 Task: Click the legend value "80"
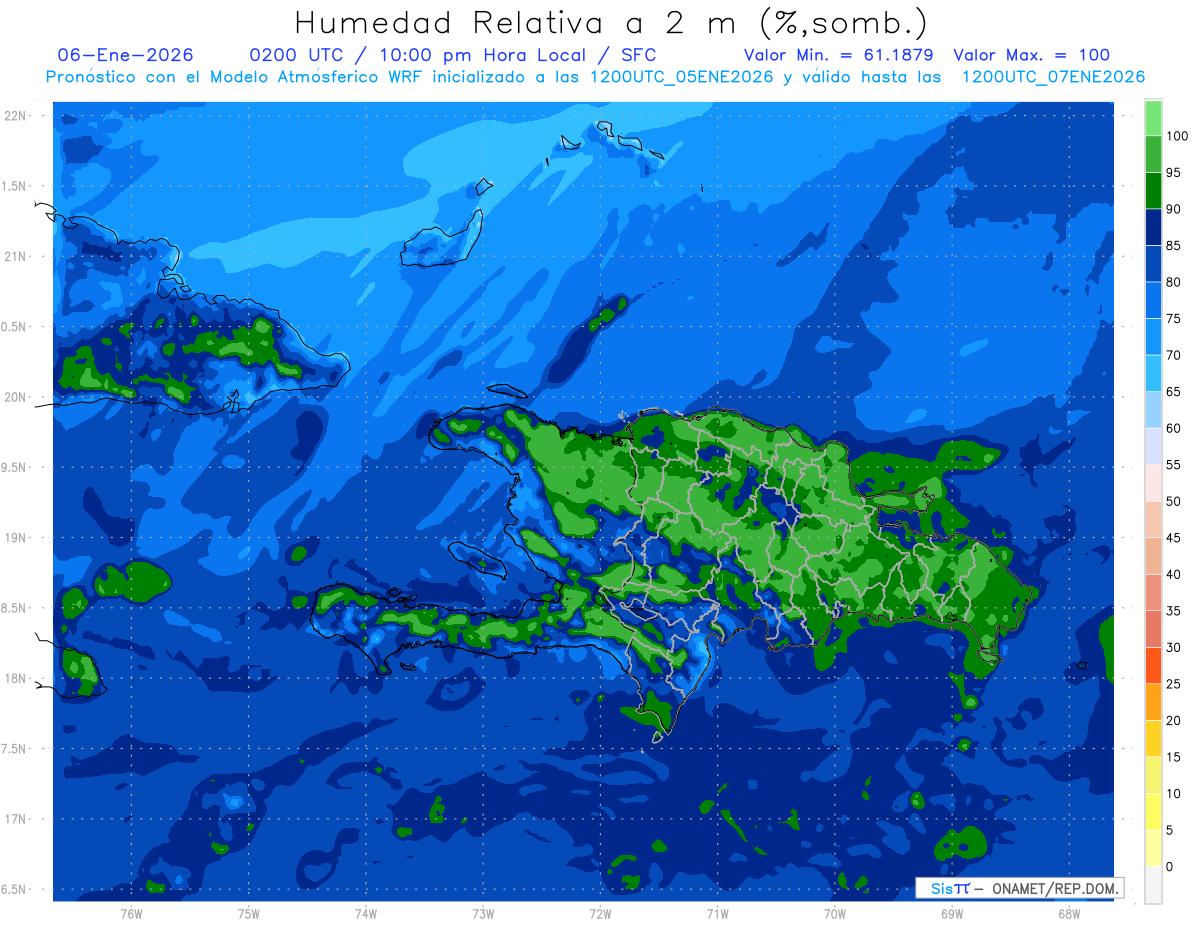tap(1174, 283)
